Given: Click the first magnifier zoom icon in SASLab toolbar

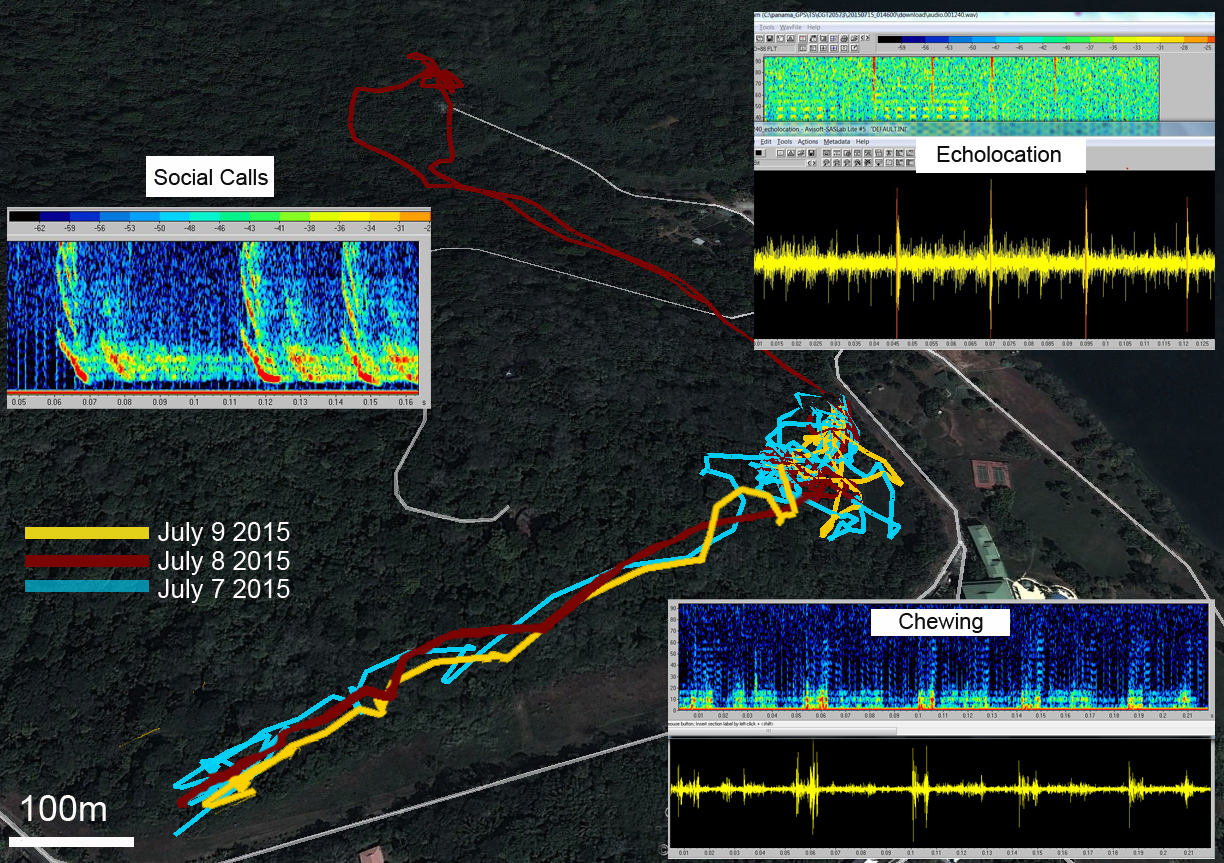Looking at the screenshot, I should (x=826, y=163).
